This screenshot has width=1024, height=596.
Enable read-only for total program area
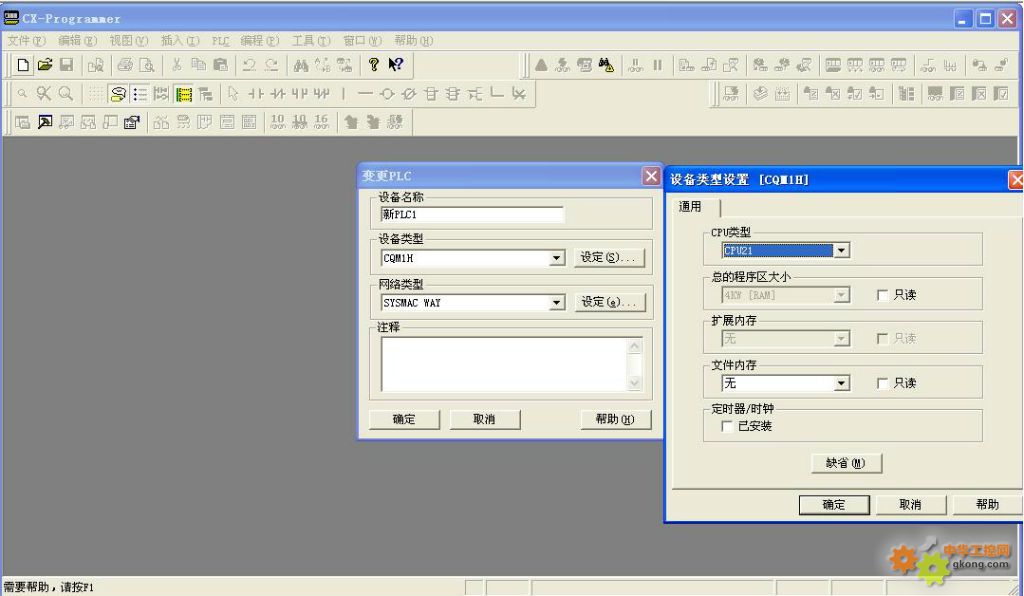click(882, 295)
